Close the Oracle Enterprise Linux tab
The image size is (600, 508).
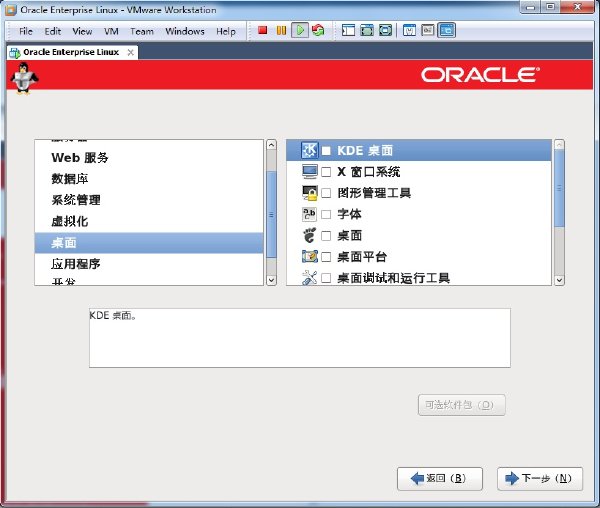tap(130, 52)
